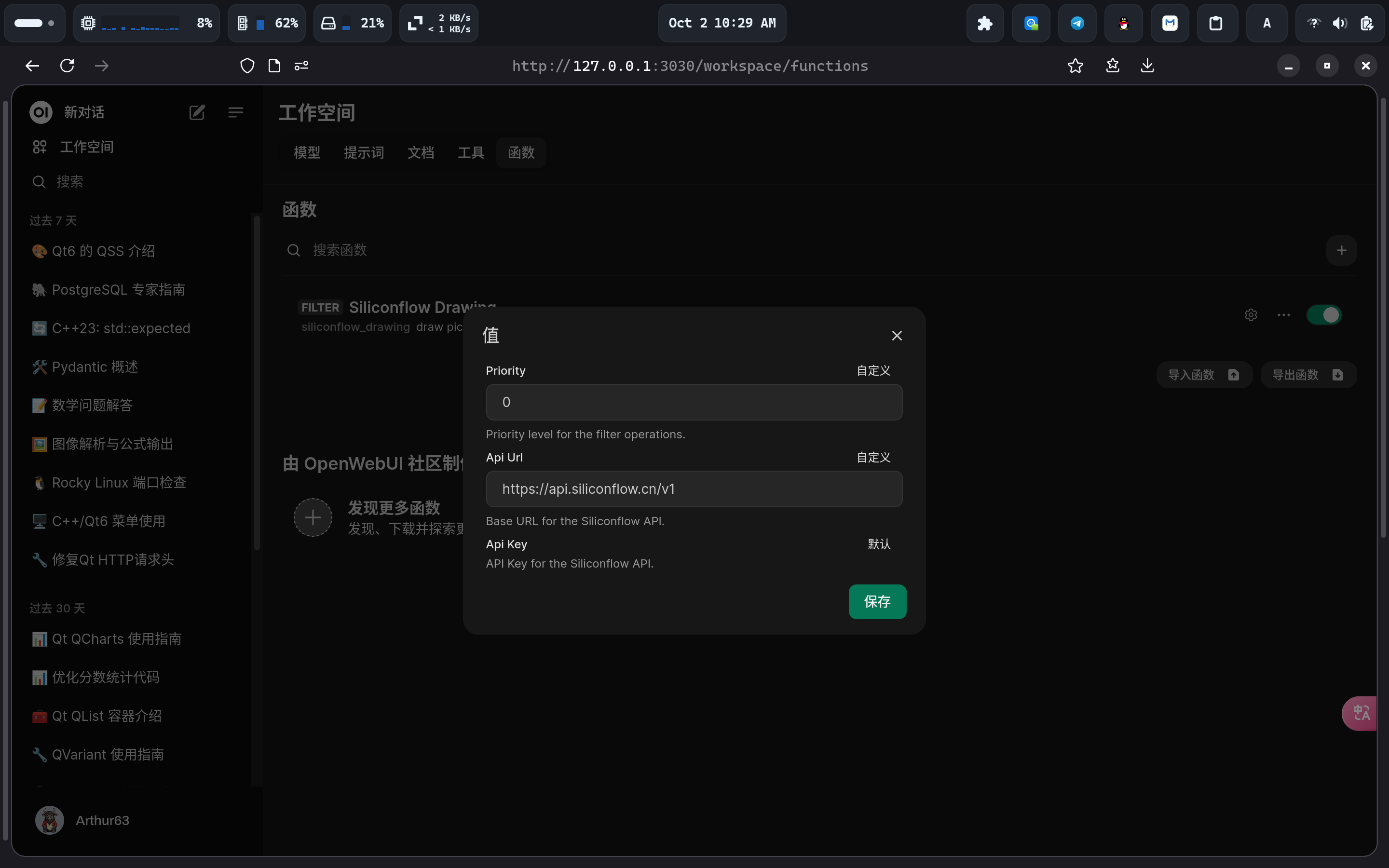The width and height of the screenshot is (1389, 868).
Task: Select the 函数 tab
Action: tap(521, 153)
